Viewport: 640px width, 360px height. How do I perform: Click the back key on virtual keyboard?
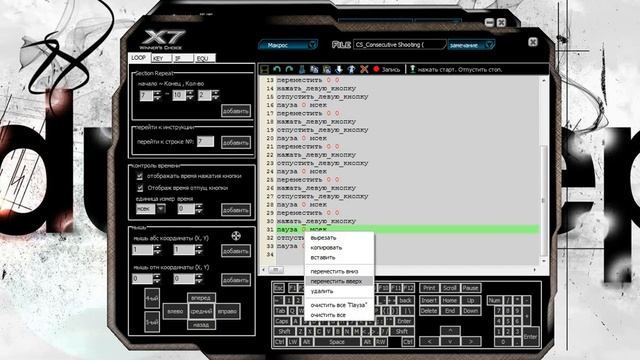pos(405,300)
